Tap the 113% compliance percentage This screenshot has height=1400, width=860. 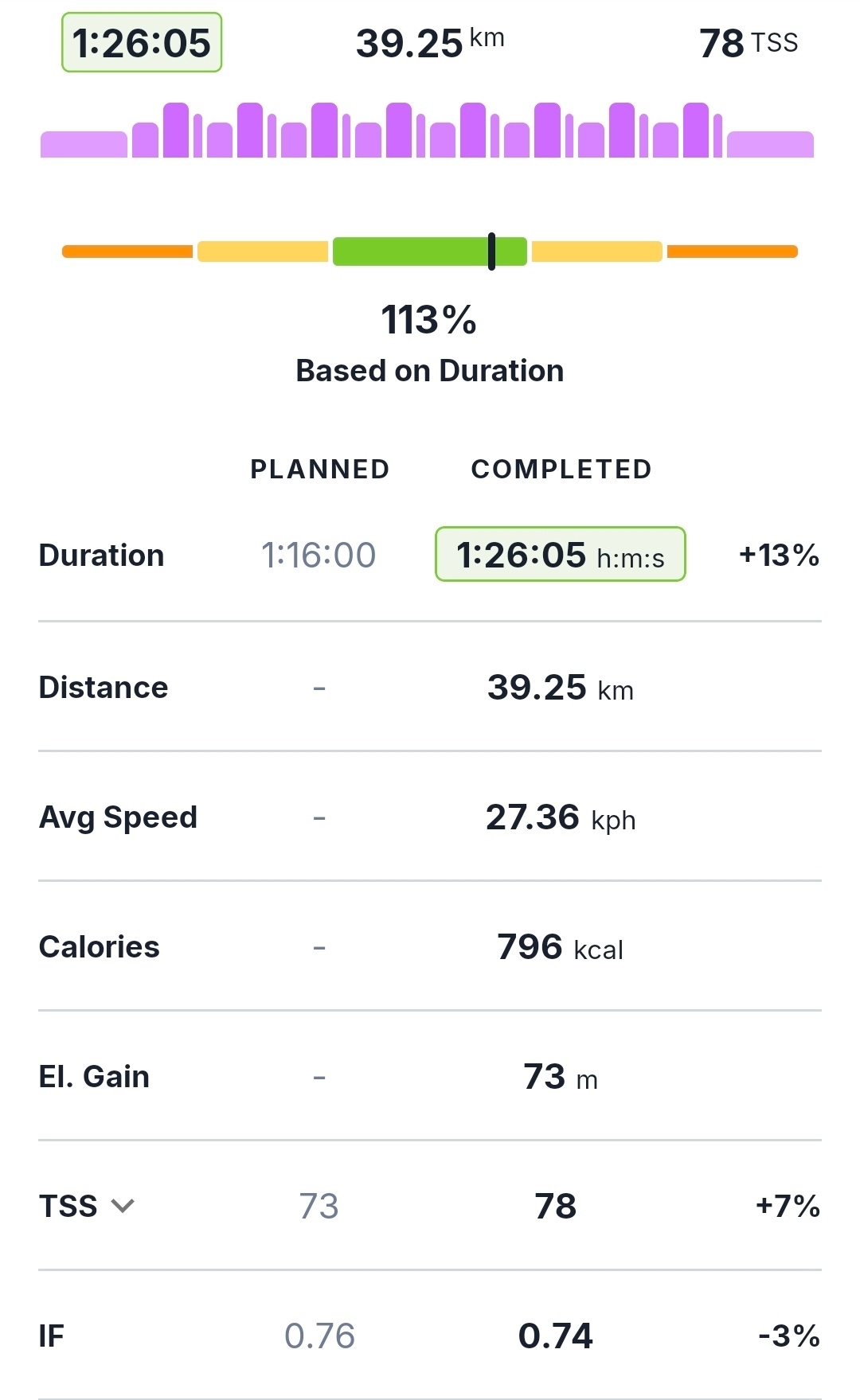428,320
